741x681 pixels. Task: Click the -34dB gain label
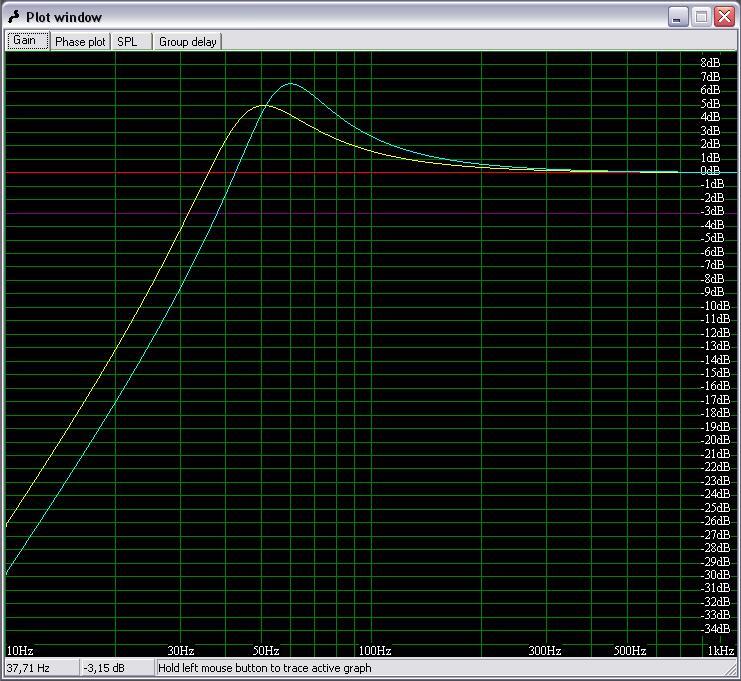point(715,628)
